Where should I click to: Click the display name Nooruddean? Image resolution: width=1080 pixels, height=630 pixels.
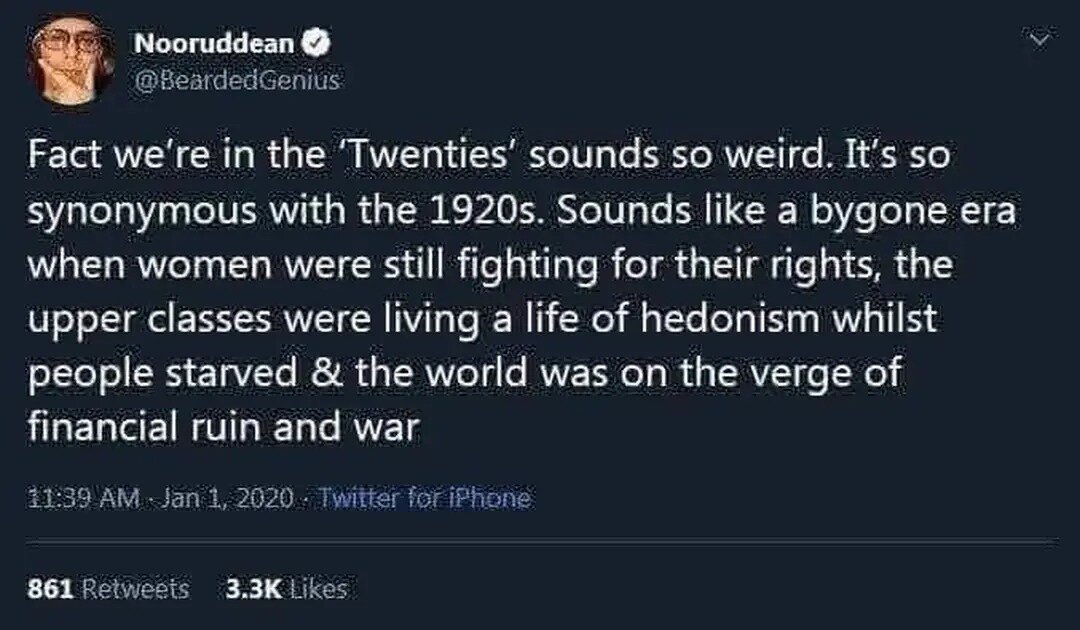coord(213,43)
